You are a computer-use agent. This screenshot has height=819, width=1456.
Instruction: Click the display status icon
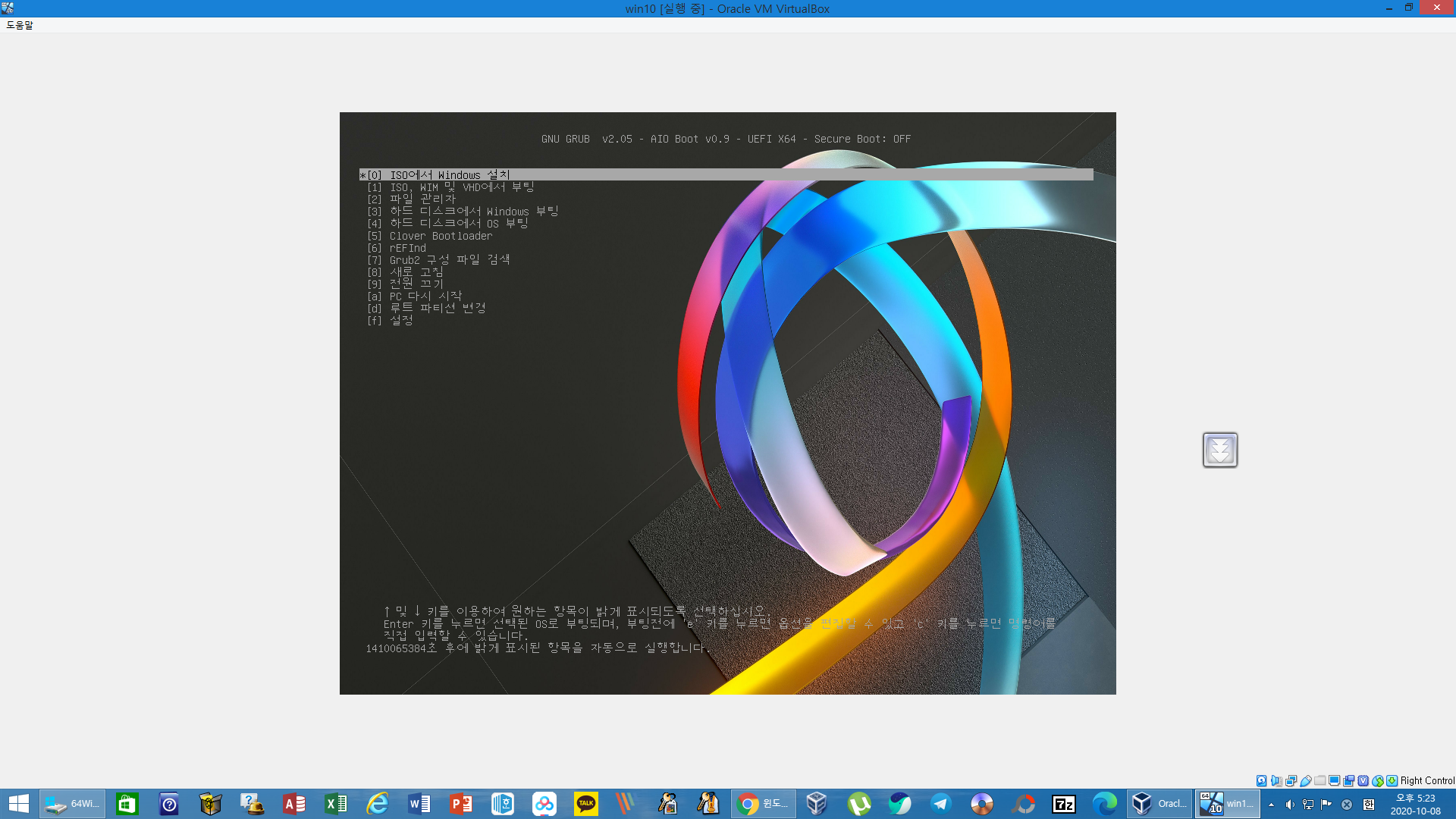[1335, 780]
